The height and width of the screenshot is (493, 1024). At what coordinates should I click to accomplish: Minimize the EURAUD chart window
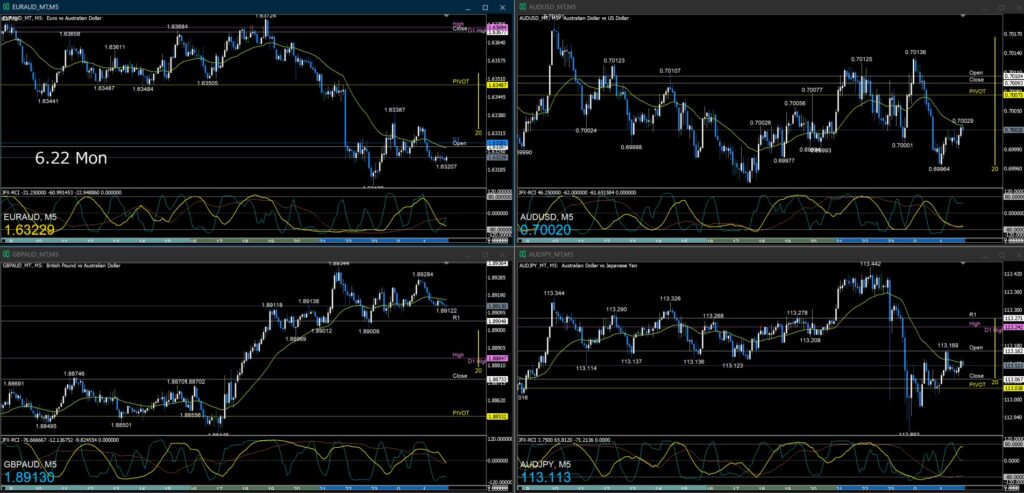point(468,7)
